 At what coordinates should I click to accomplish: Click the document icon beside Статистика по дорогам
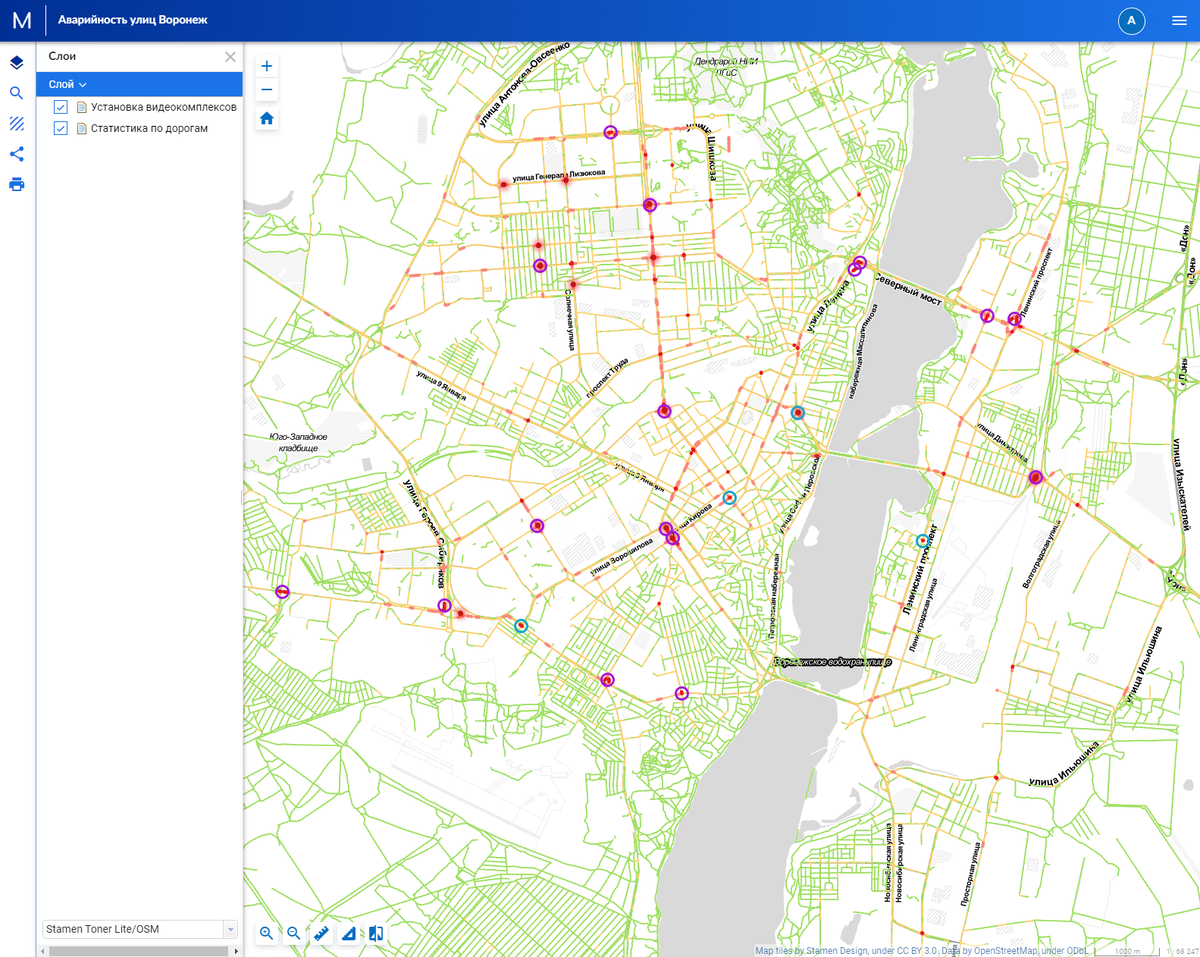click(x=82, y=128)
